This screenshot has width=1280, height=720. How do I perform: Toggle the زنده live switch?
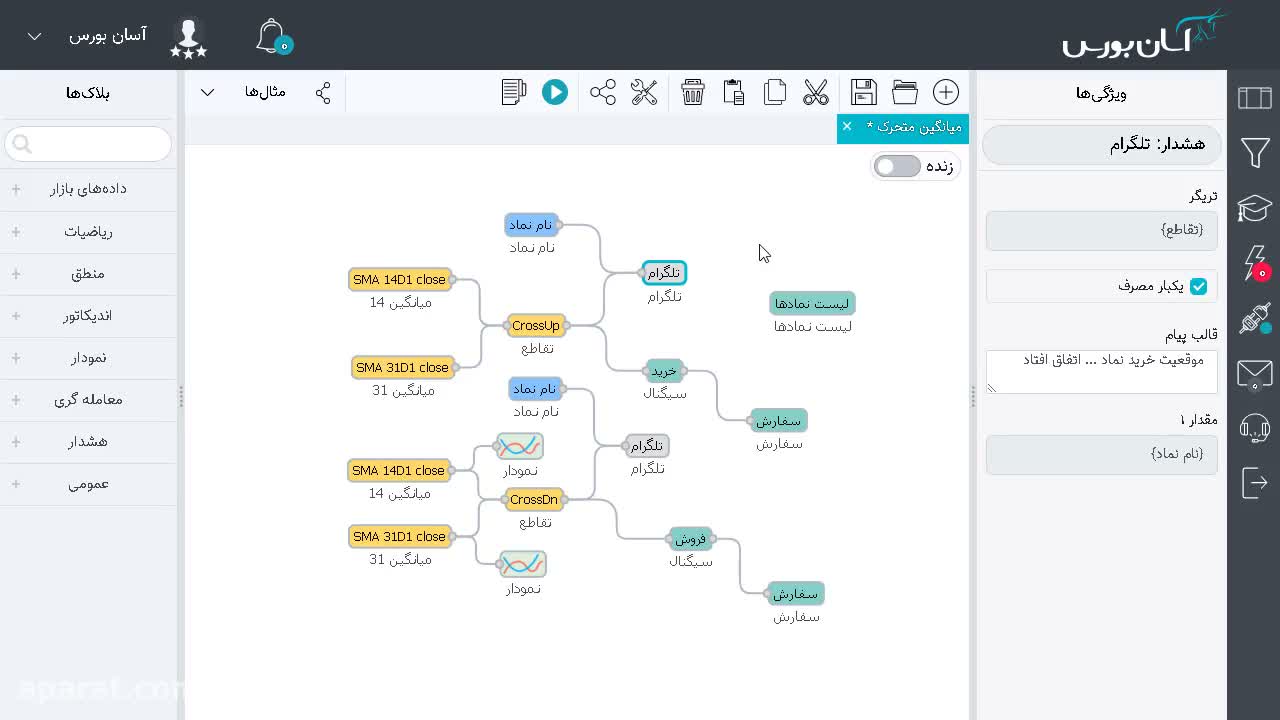897,166
